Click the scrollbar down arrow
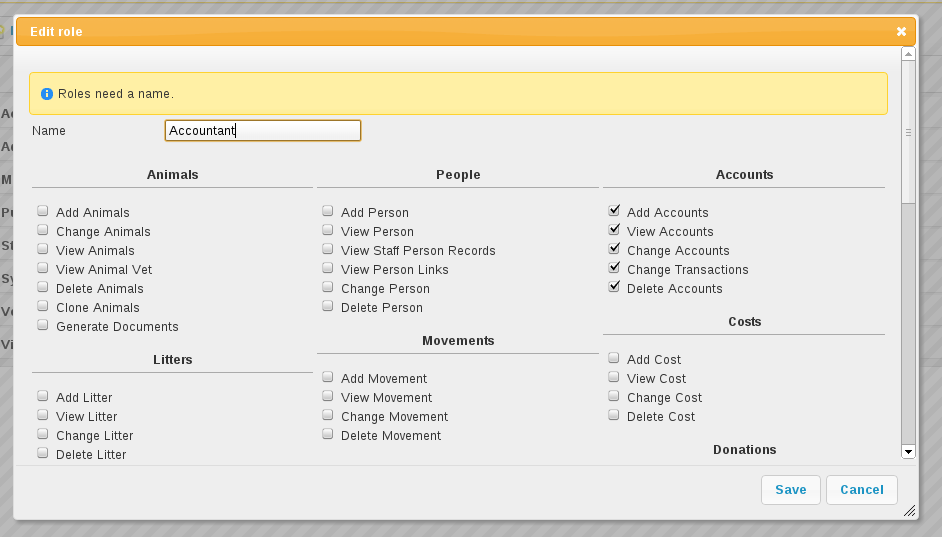942x537 pixels. [908, 452]
